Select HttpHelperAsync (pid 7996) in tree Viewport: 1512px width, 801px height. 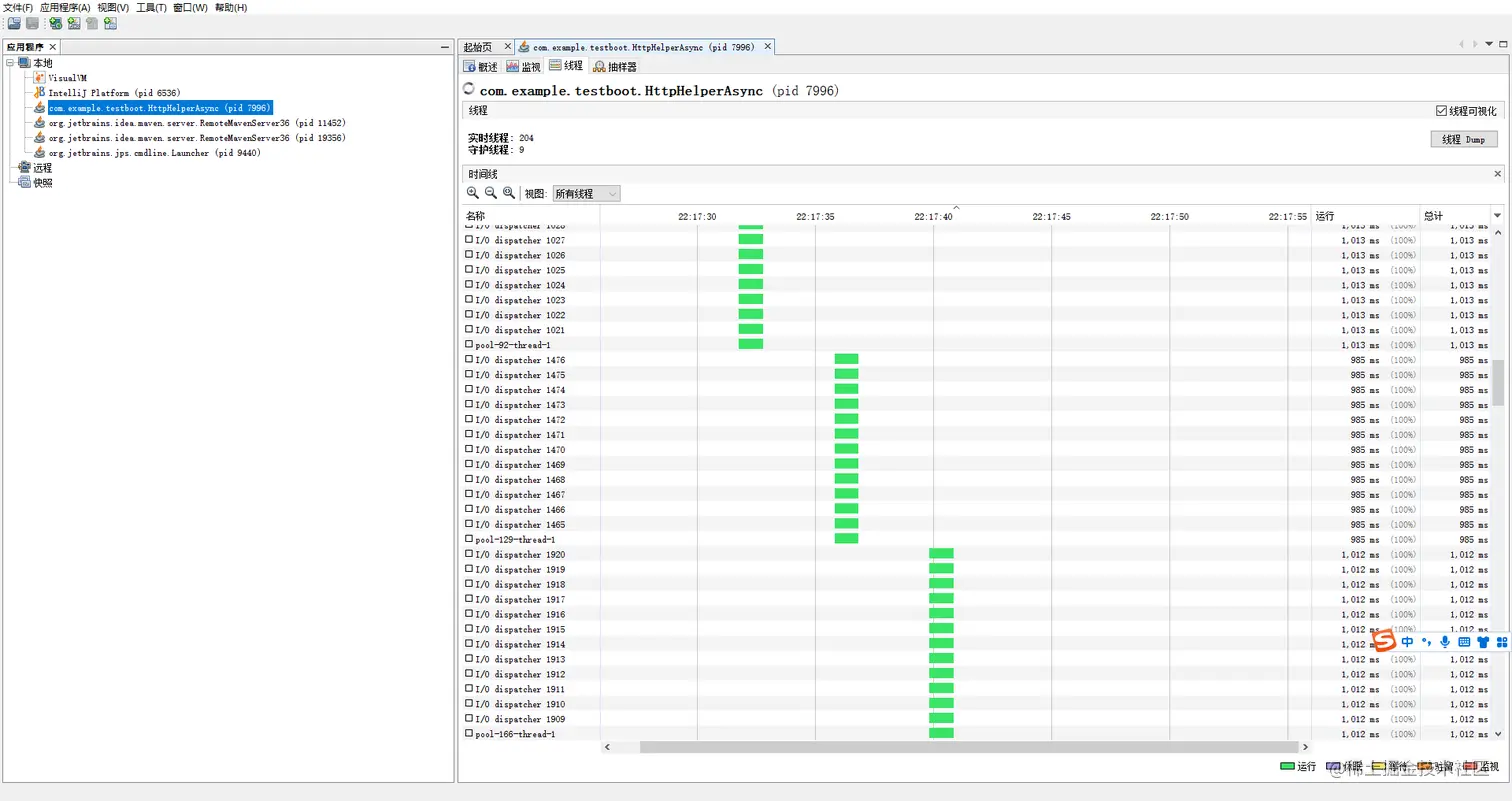coord(160,107)
